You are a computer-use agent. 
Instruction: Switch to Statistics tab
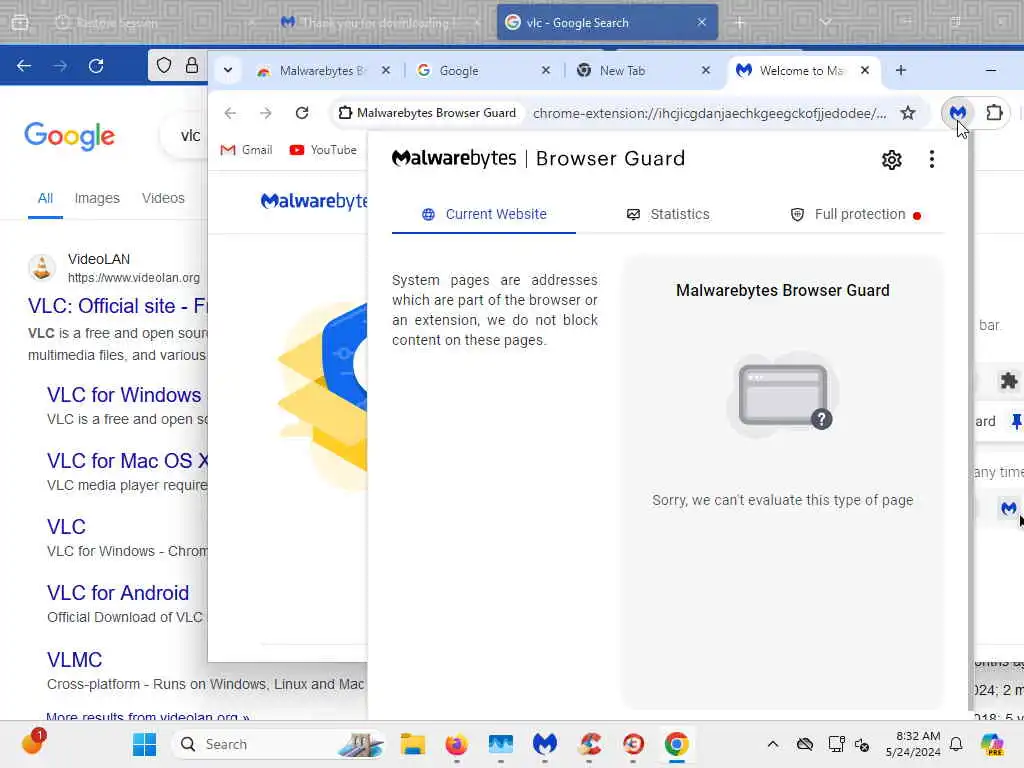point(668,214)
